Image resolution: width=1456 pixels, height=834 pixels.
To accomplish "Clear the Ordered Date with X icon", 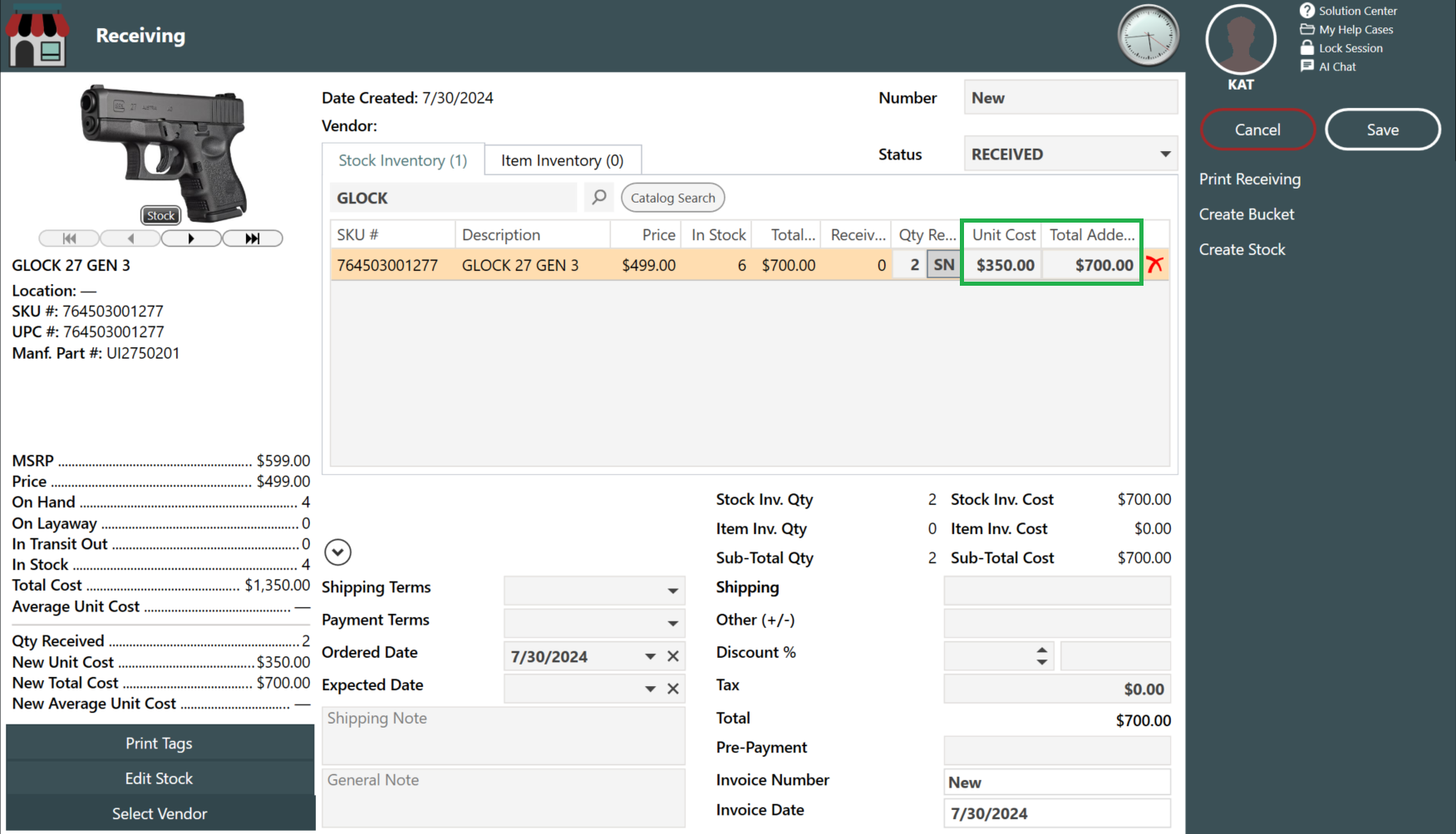I will [673, 656].
